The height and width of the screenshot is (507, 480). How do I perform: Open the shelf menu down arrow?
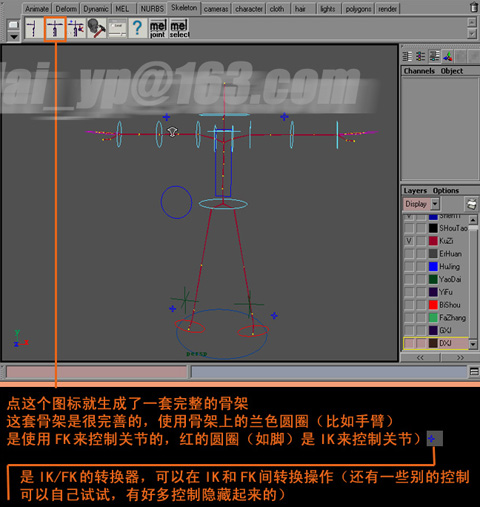[13, 36]
